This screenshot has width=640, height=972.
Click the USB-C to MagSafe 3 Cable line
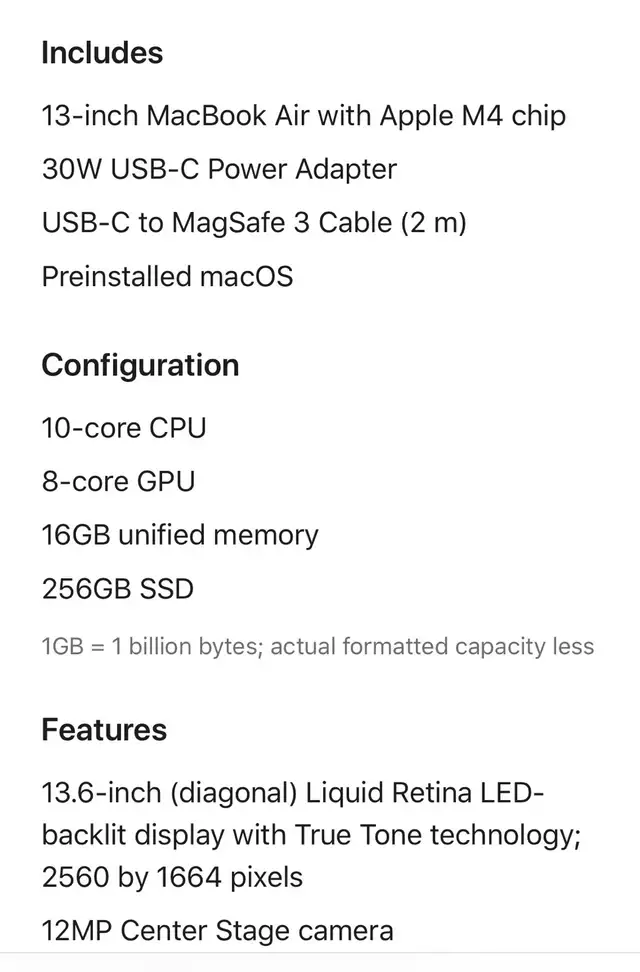[254, 223]
